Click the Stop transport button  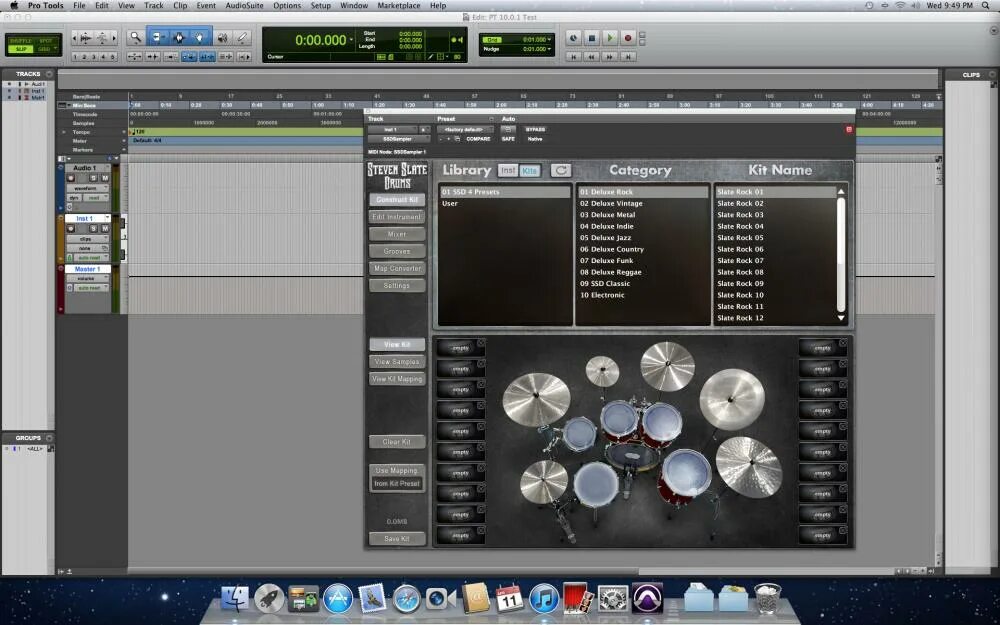click(x=591, y=38)
